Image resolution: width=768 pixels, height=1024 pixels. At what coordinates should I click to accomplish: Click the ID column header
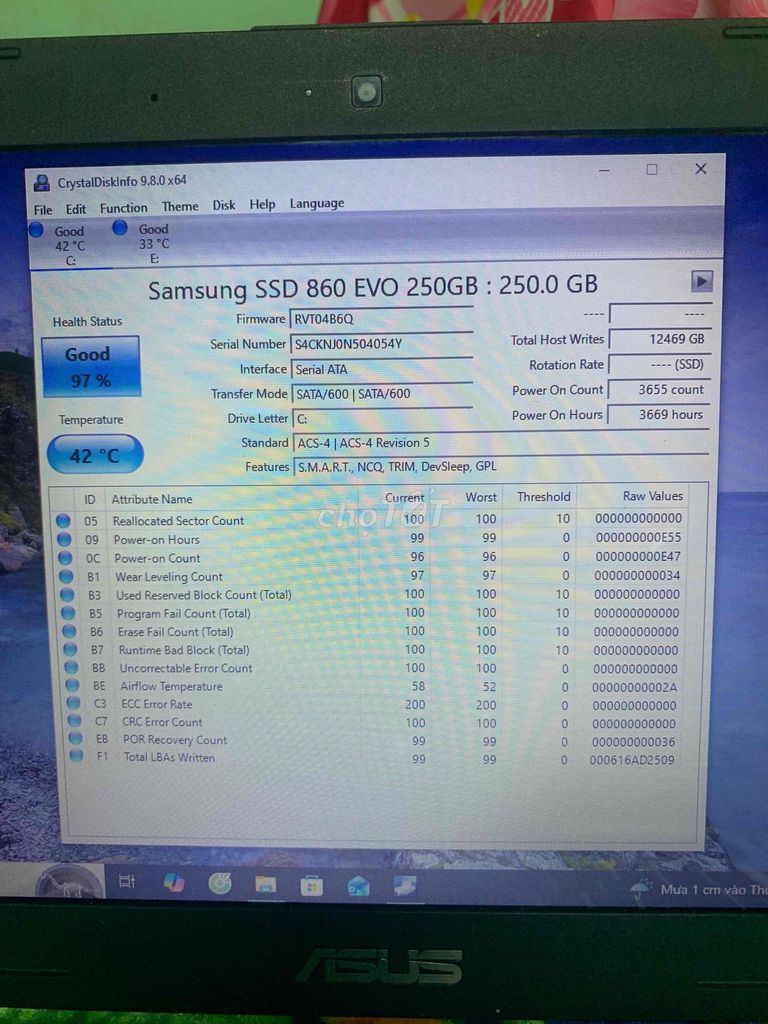[89, 500]
